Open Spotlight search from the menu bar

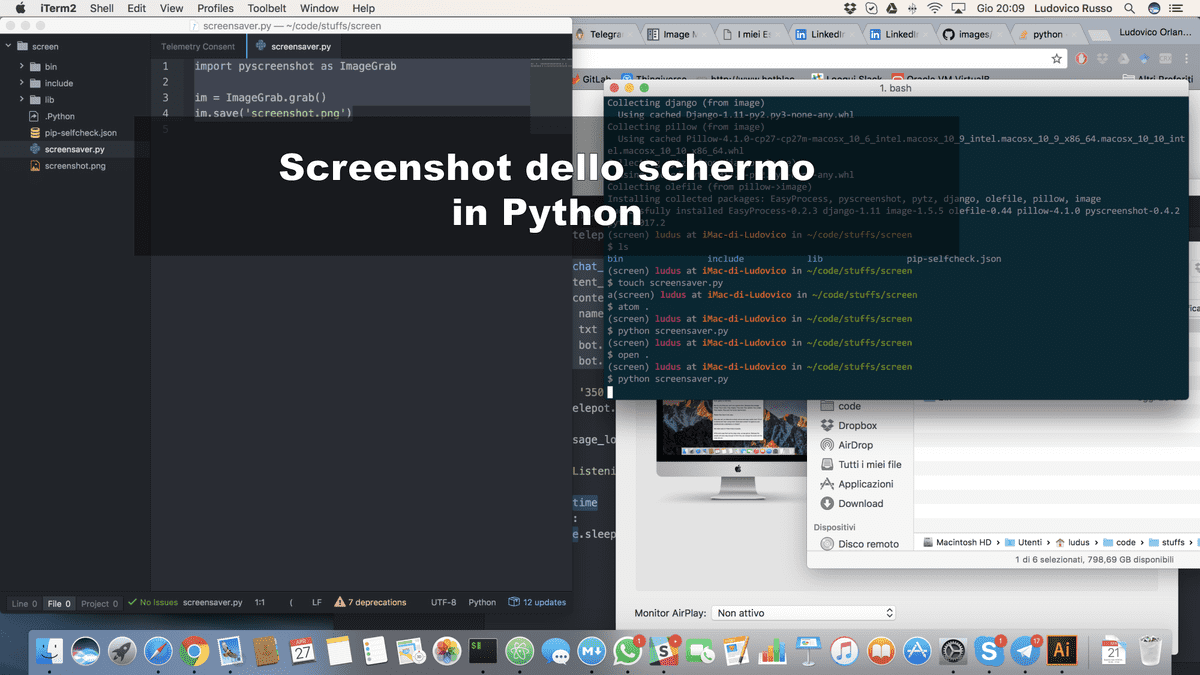(x=1130, y=8)
